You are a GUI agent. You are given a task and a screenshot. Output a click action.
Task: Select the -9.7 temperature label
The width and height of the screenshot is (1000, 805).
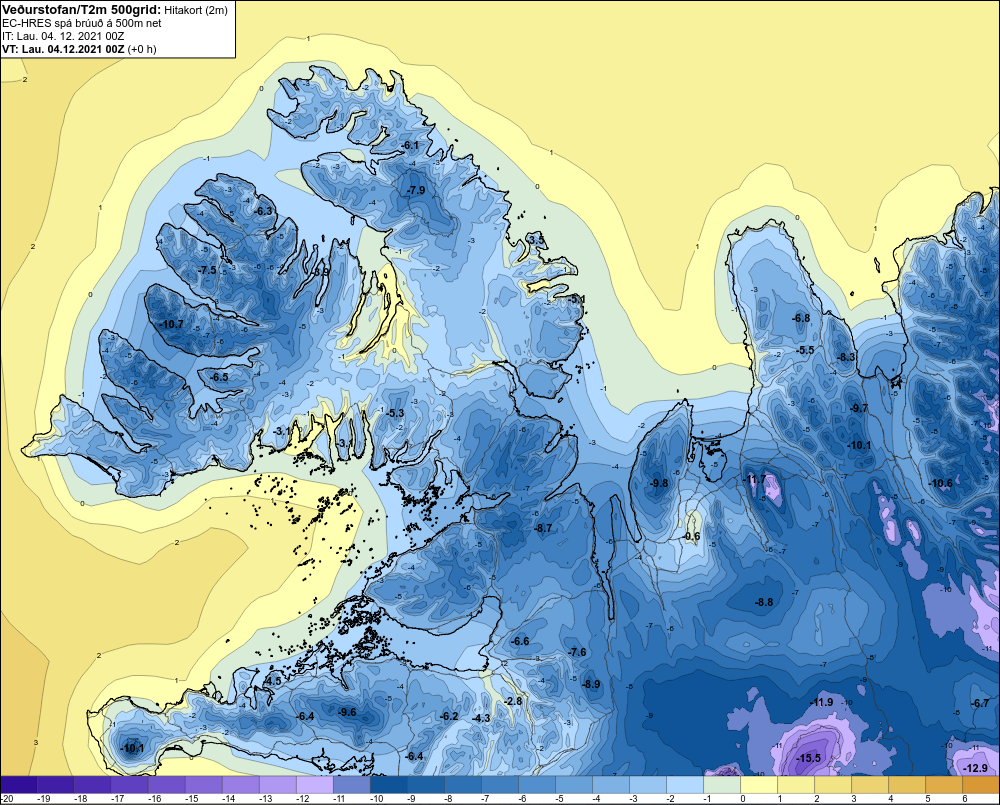(x=859, y=408)
